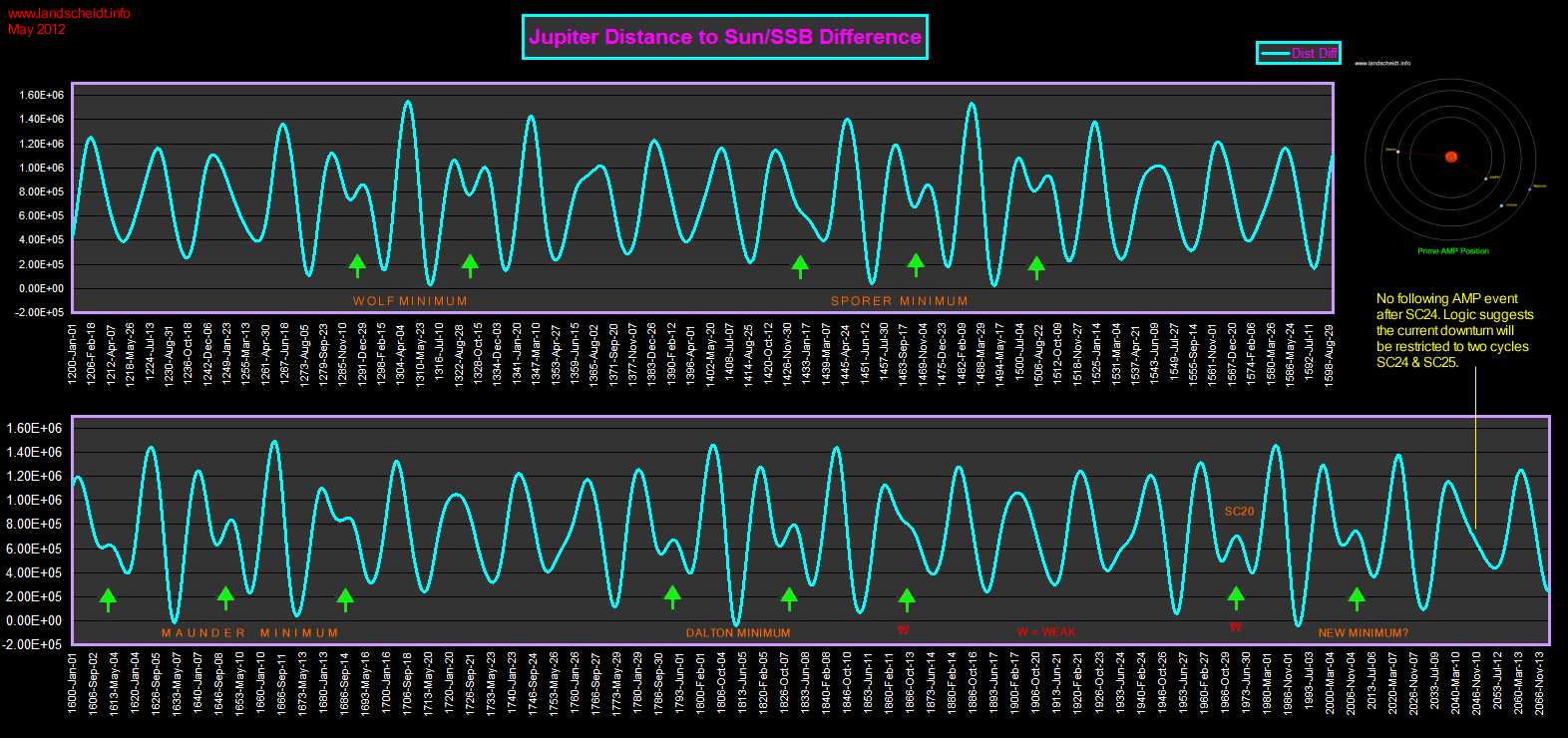Select the SPORER MINIMUM label
1568x738 pixels.
pyautogui.click(x=900, y=301)
